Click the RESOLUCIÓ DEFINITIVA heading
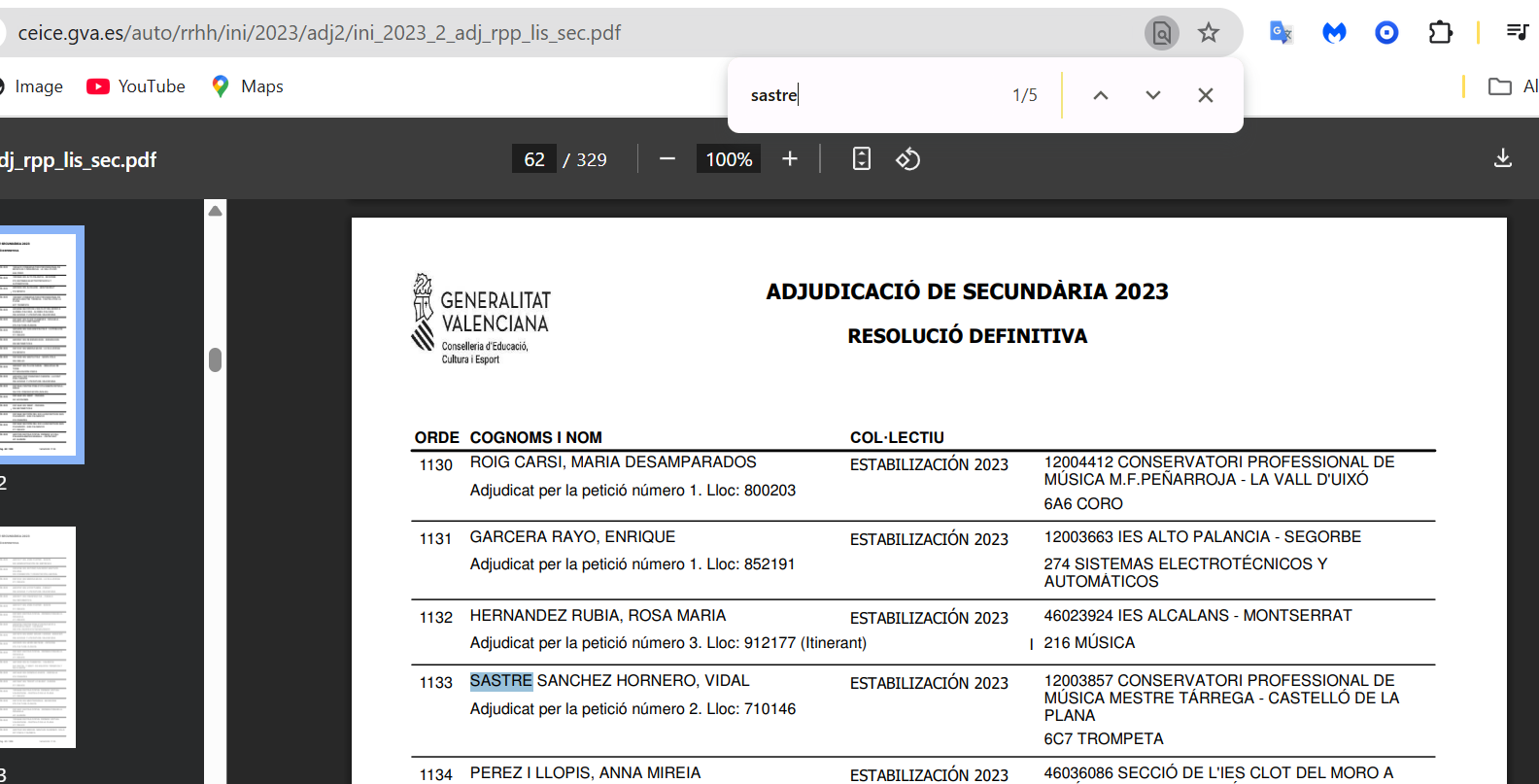 tap(968, 336)
